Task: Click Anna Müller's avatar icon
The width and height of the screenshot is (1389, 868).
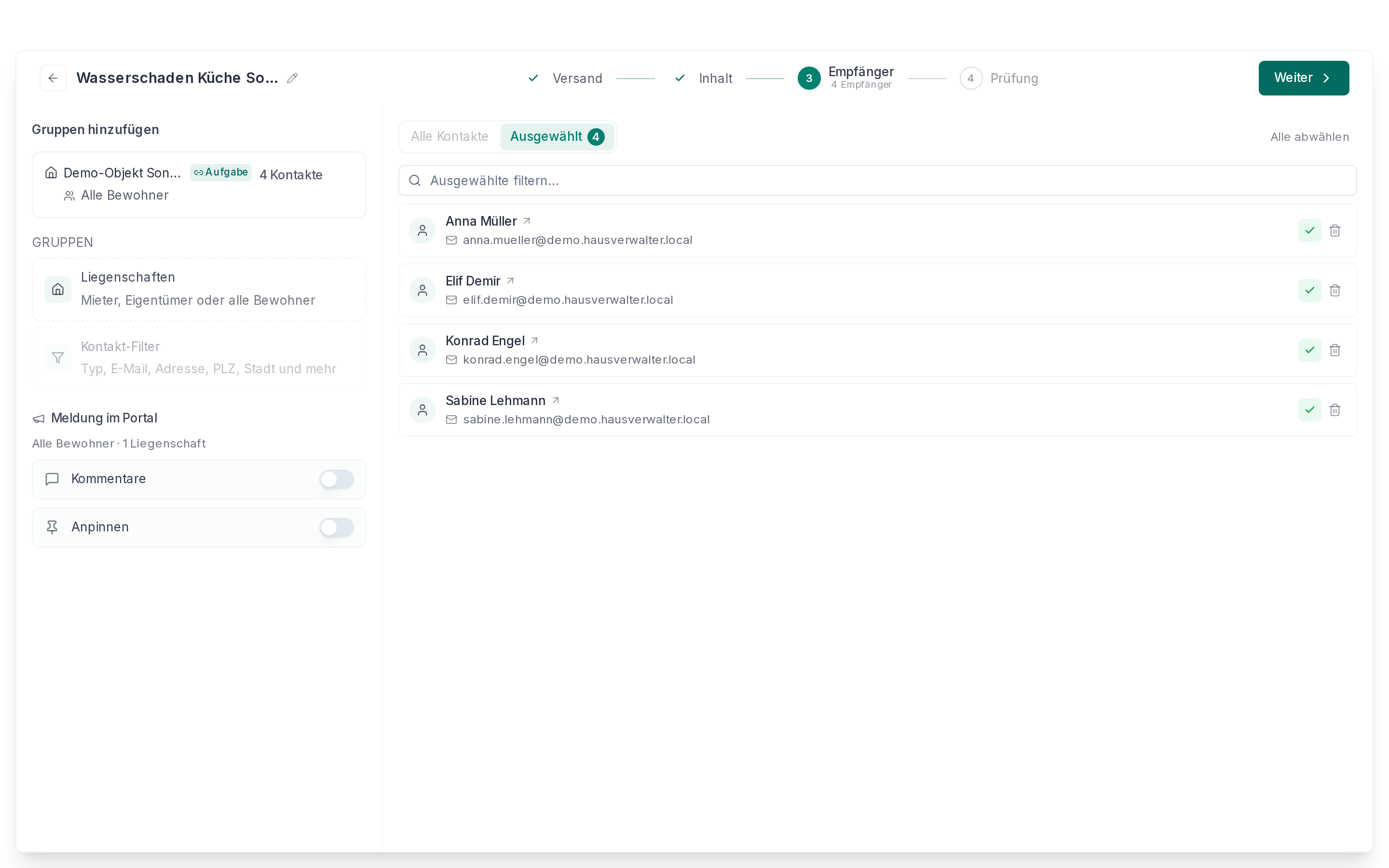Action: pos(422,230)
